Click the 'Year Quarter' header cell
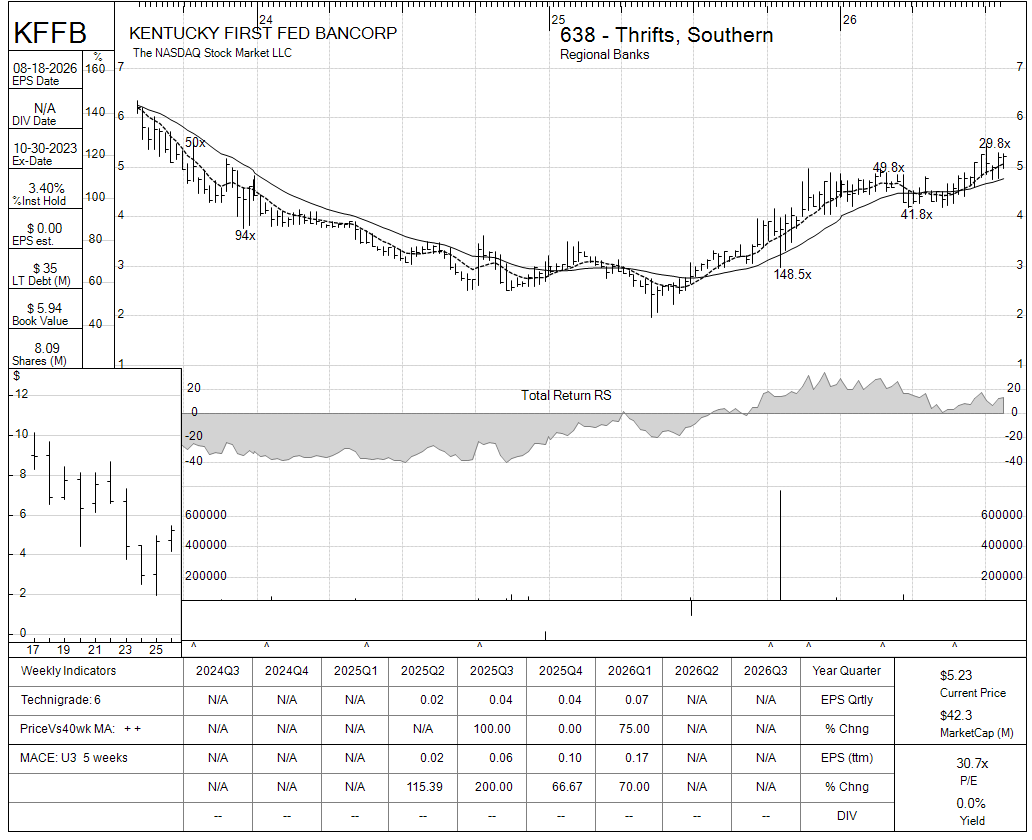This screenshot has width=1032, height=840. point(846,671)
